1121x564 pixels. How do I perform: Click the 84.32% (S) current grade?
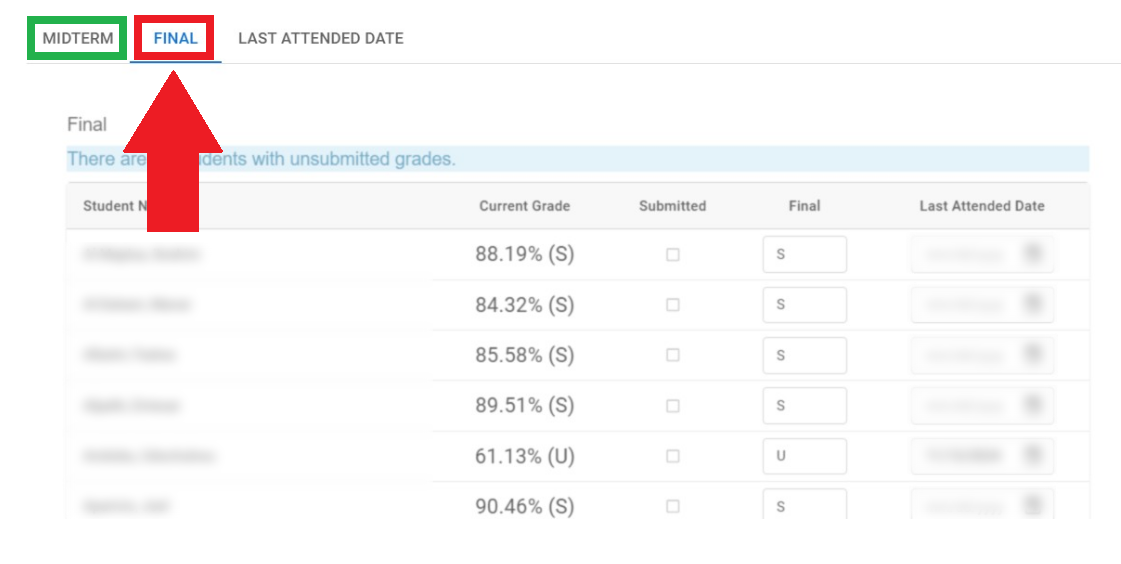pyautogui.click(x=525, y=305)
